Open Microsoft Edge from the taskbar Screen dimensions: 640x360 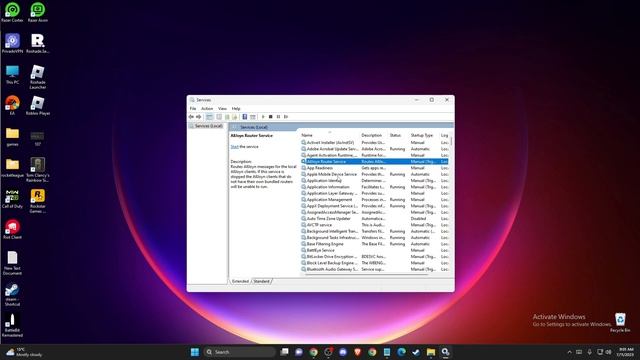[x=402, y=352]
